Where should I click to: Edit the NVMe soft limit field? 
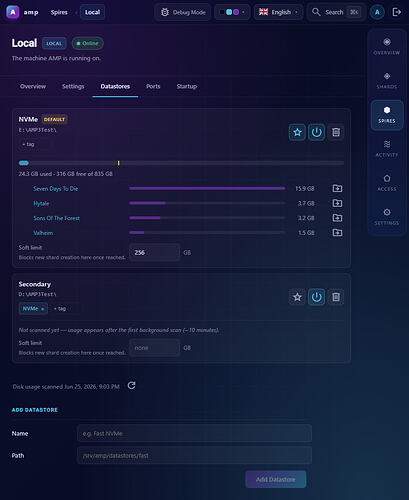click(154, 252)
